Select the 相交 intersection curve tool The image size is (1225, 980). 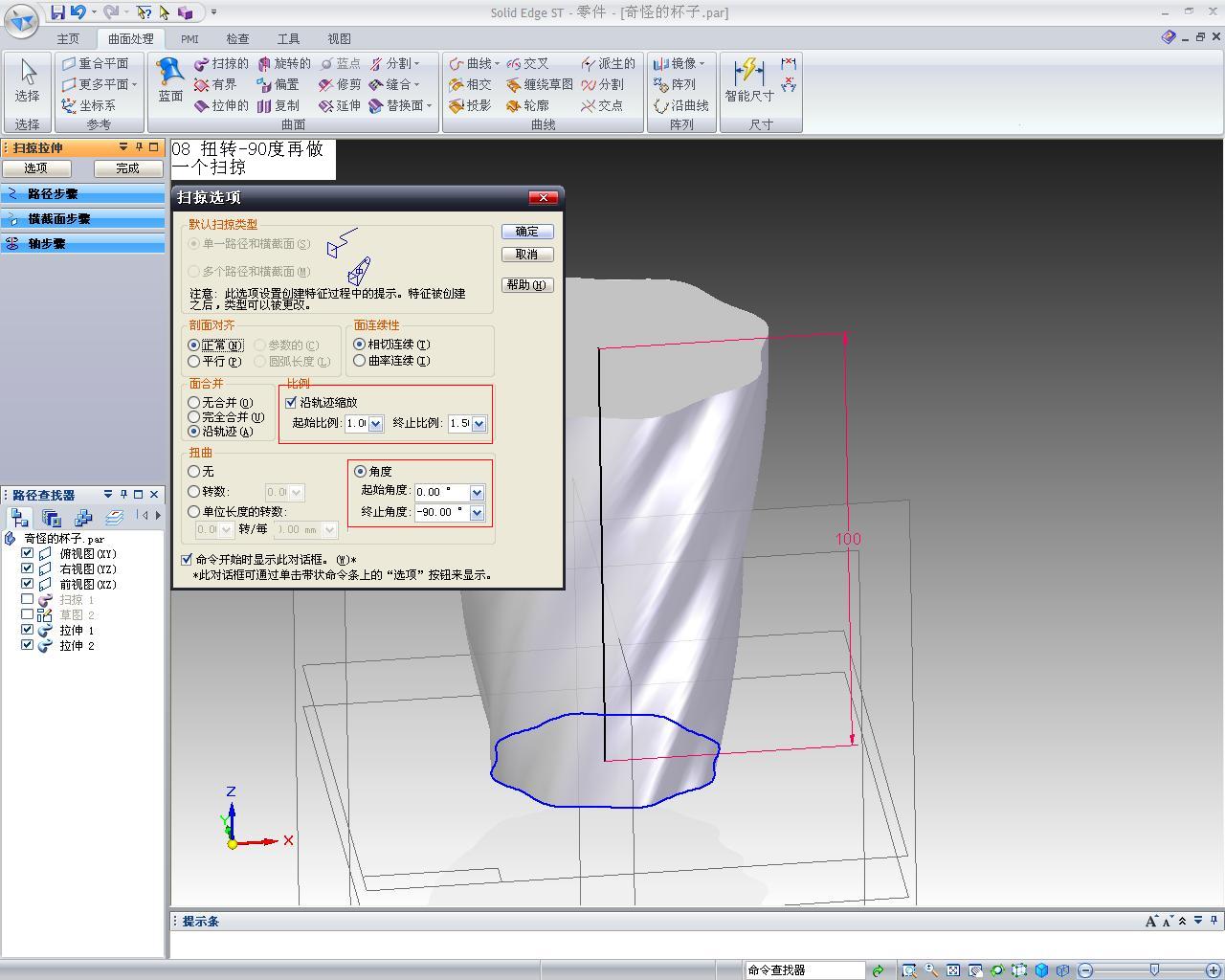tap(470, 84)
